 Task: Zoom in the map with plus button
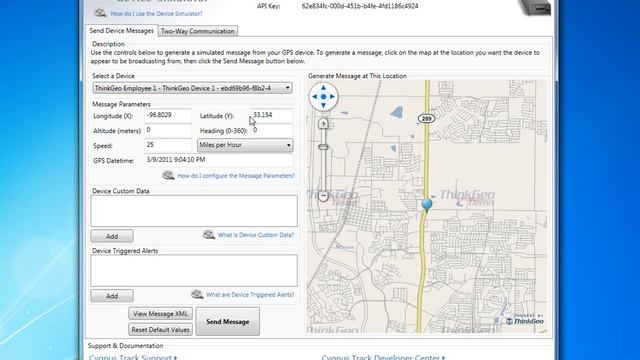click(323, 123)
